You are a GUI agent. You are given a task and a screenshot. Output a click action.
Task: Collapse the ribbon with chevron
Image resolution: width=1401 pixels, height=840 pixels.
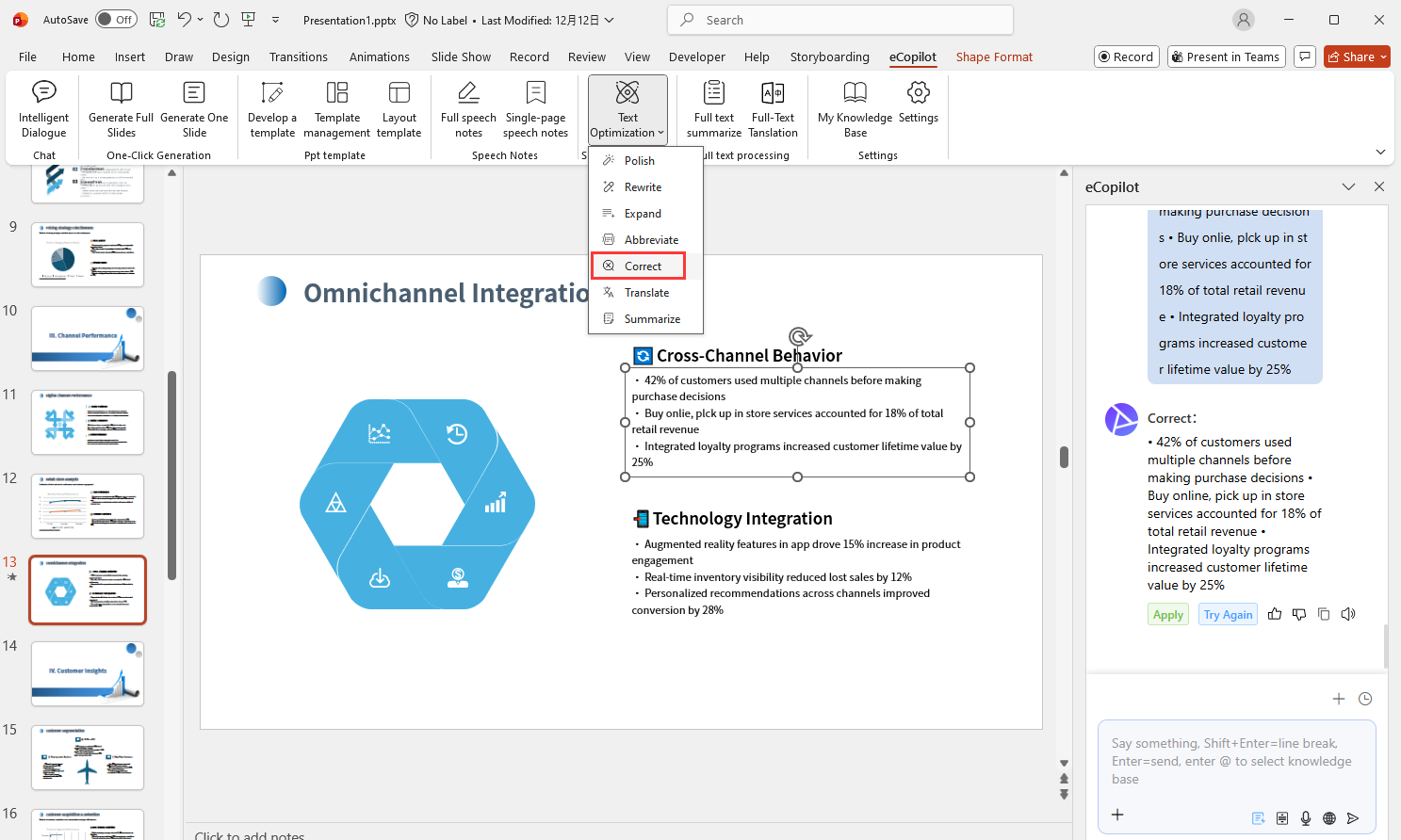click(x=1380, y=152)
